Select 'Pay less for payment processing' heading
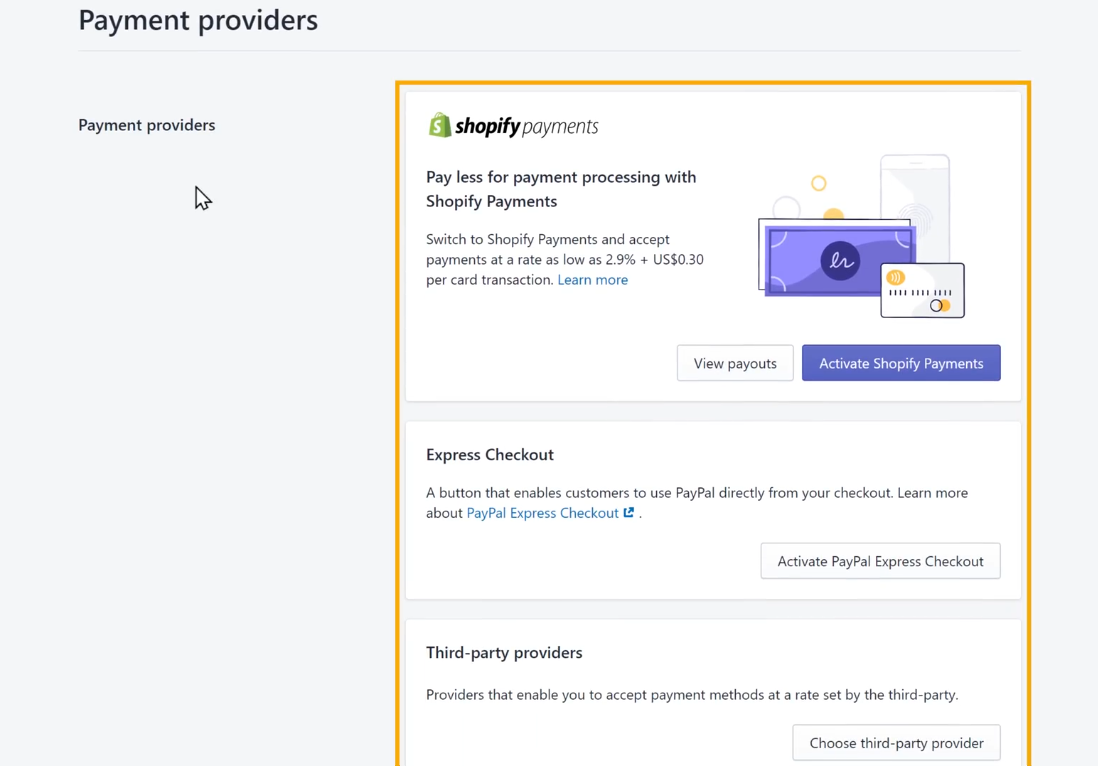 (x=561, y=189)
